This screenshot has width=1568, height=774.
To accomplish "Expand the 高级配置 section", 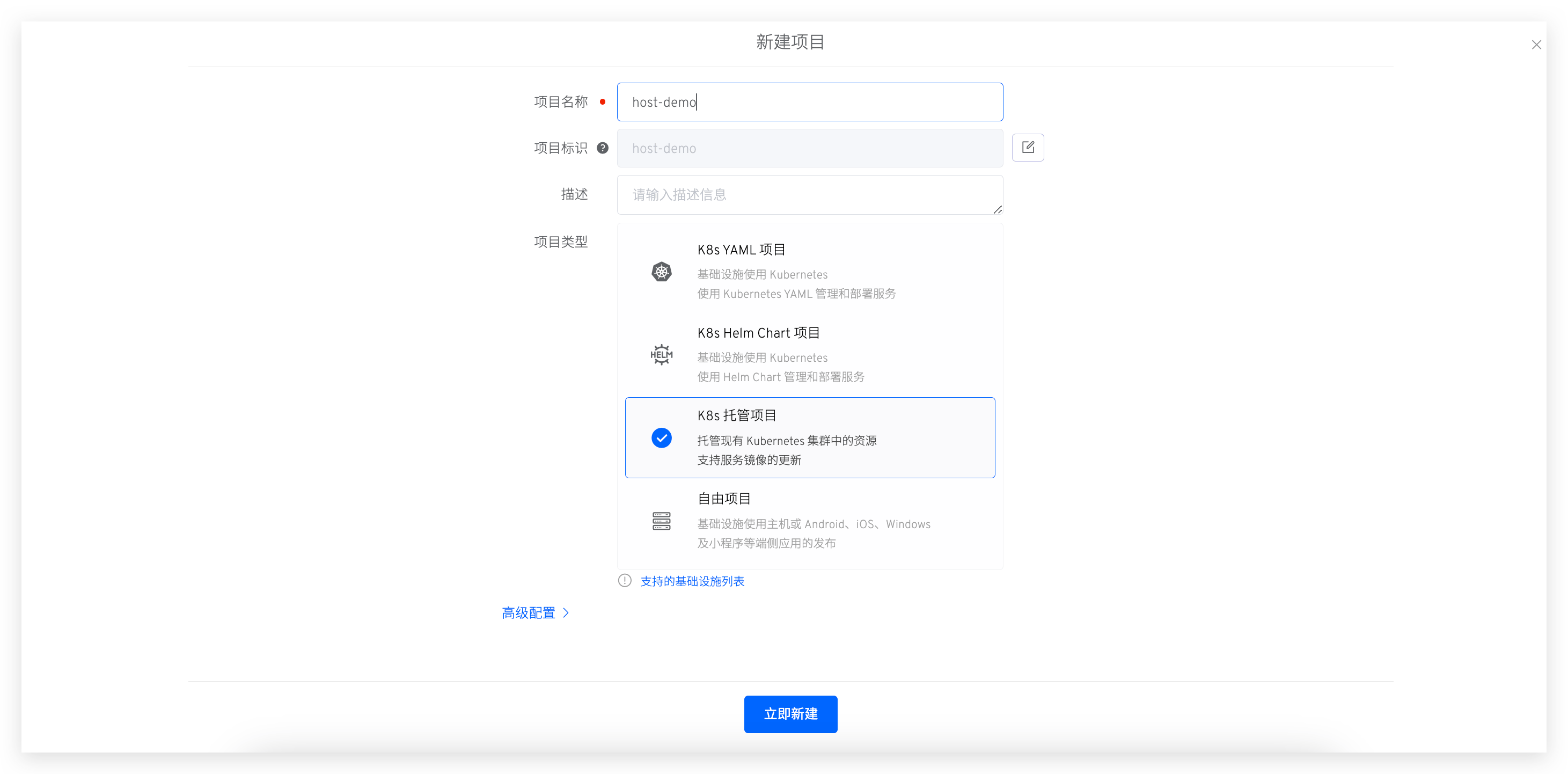I will click(527, 612).
